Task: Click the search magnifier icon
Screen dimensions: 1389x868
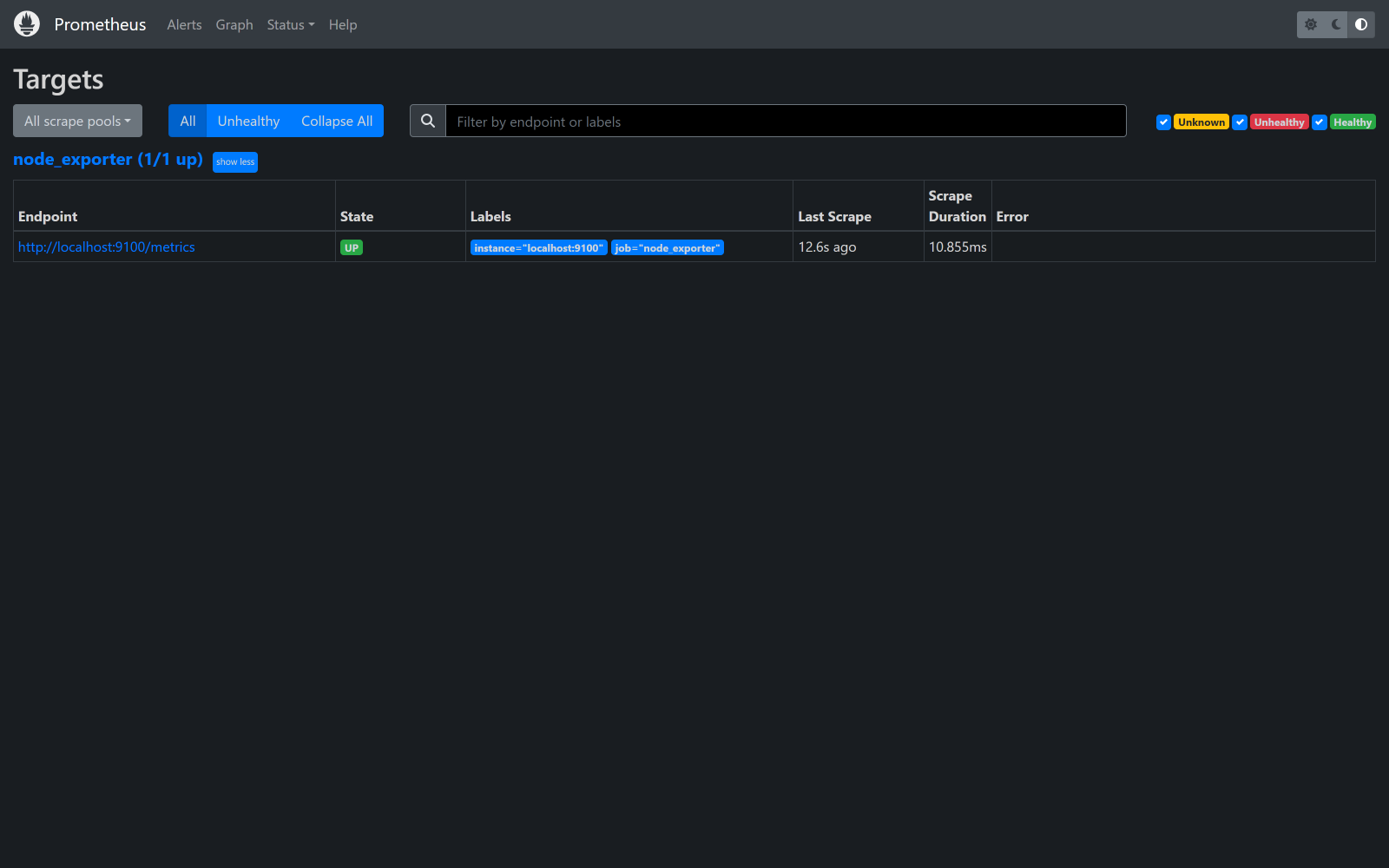Action: click(x=428, y=121)
